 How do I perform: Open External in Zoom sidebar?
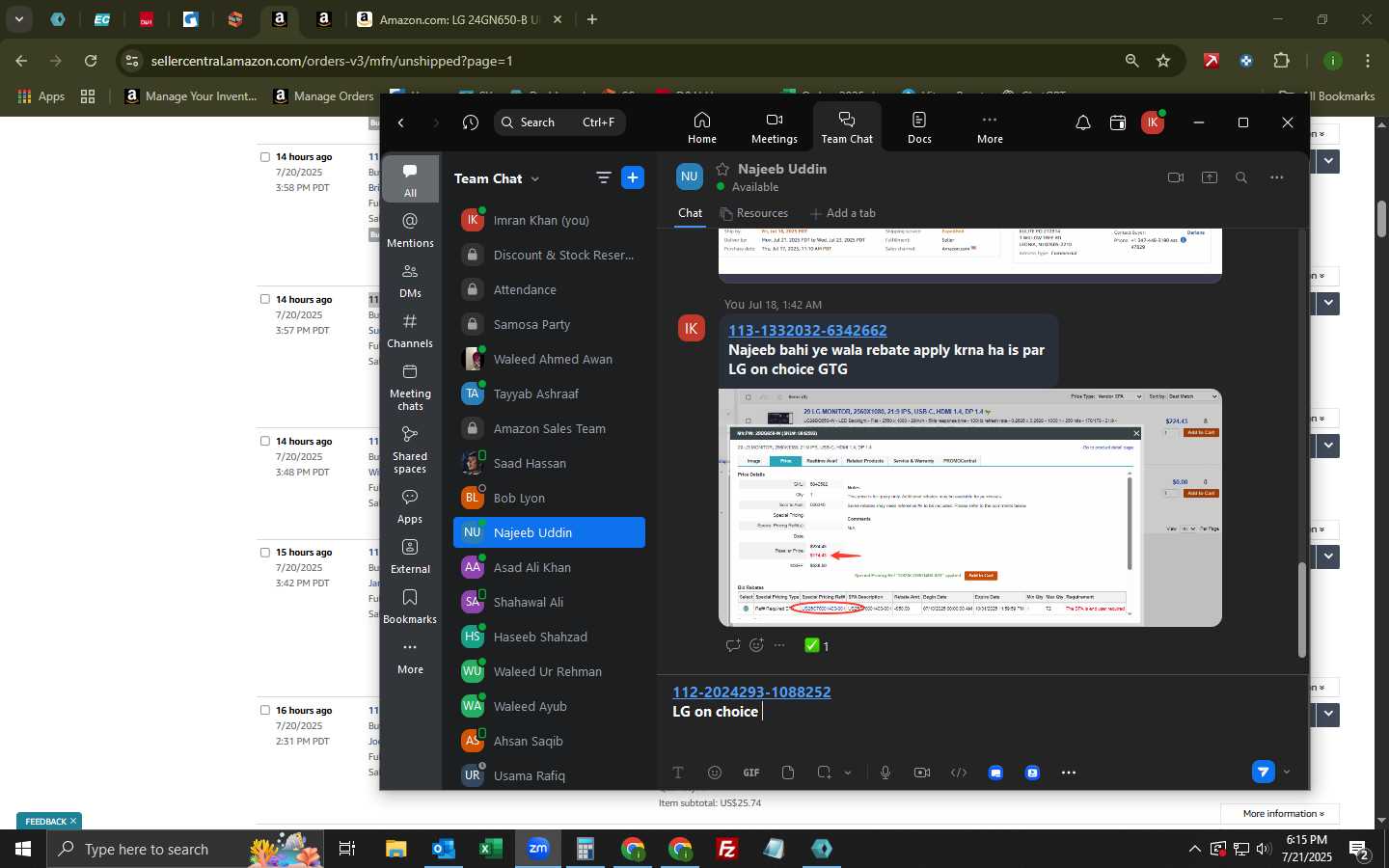click(x=410, y=556)
